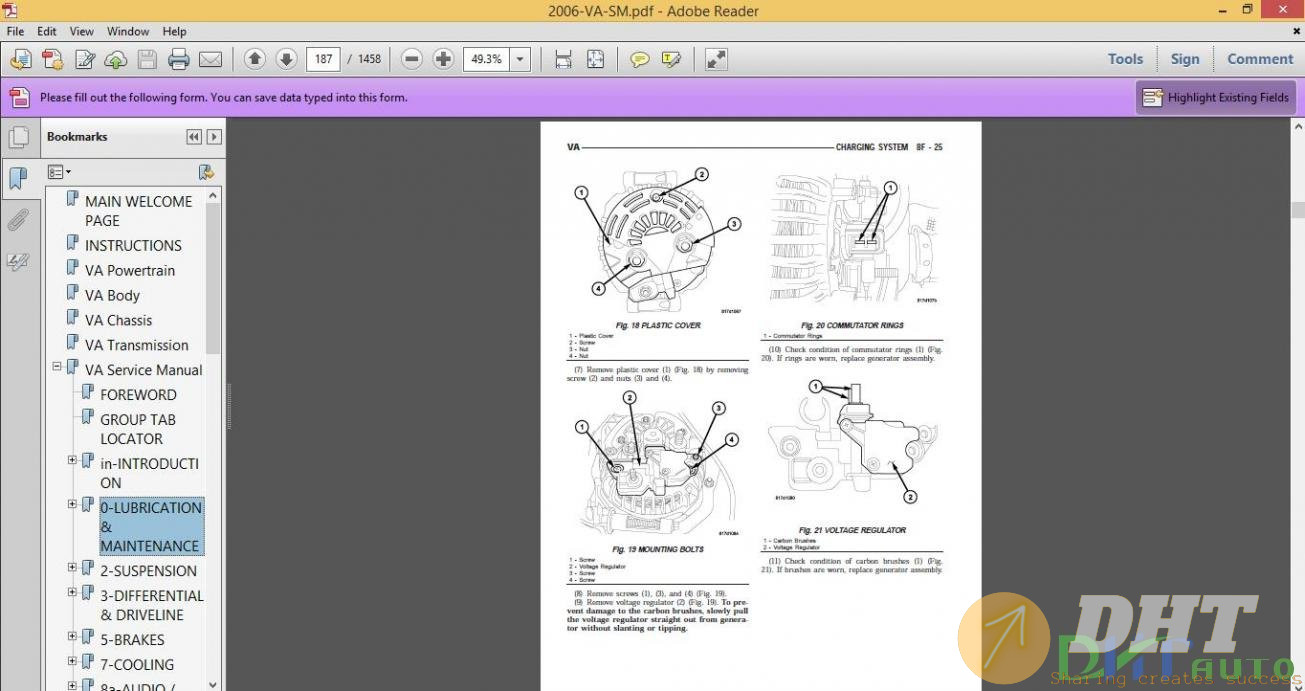Click the Create PDF online icon
1305x691 pixels.
tap(52, 59)
